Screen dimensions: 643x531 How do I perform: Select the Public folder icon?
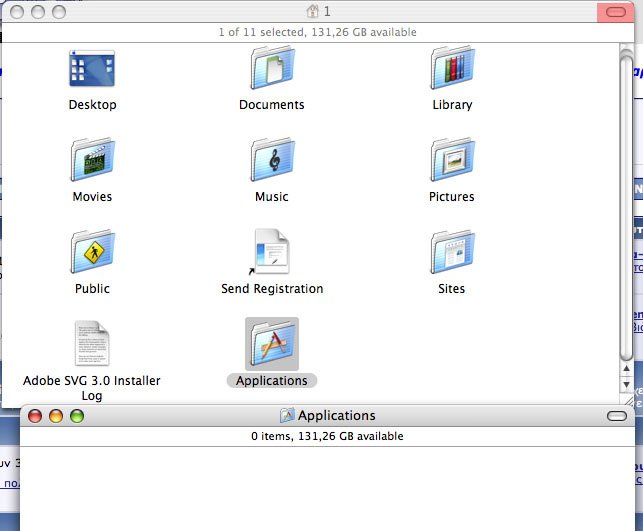[92, 251]
